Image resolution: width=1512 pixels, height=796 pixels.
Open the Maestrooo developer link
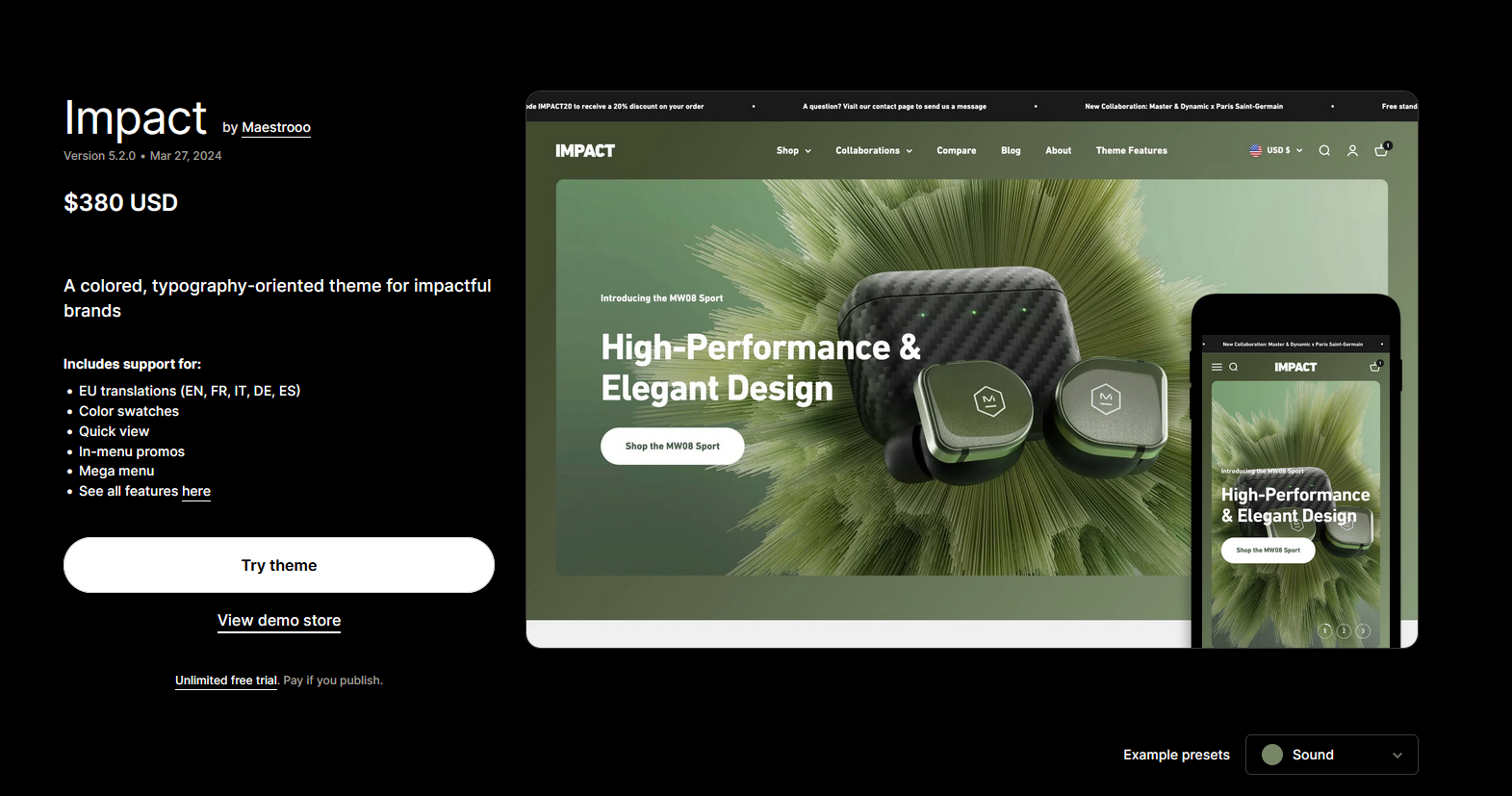(x=276, y=127)
